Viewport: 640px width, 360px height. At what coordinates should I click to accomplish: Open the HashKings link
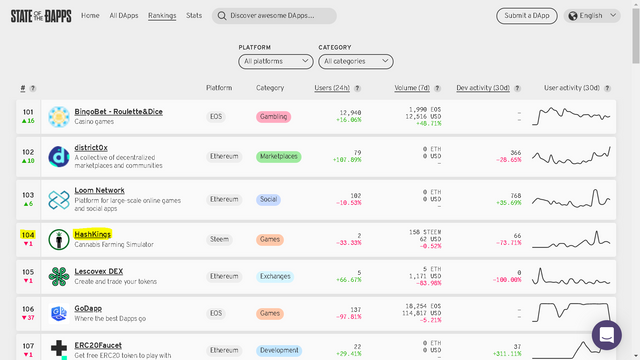pyautogui.click(x=93, y=234)
